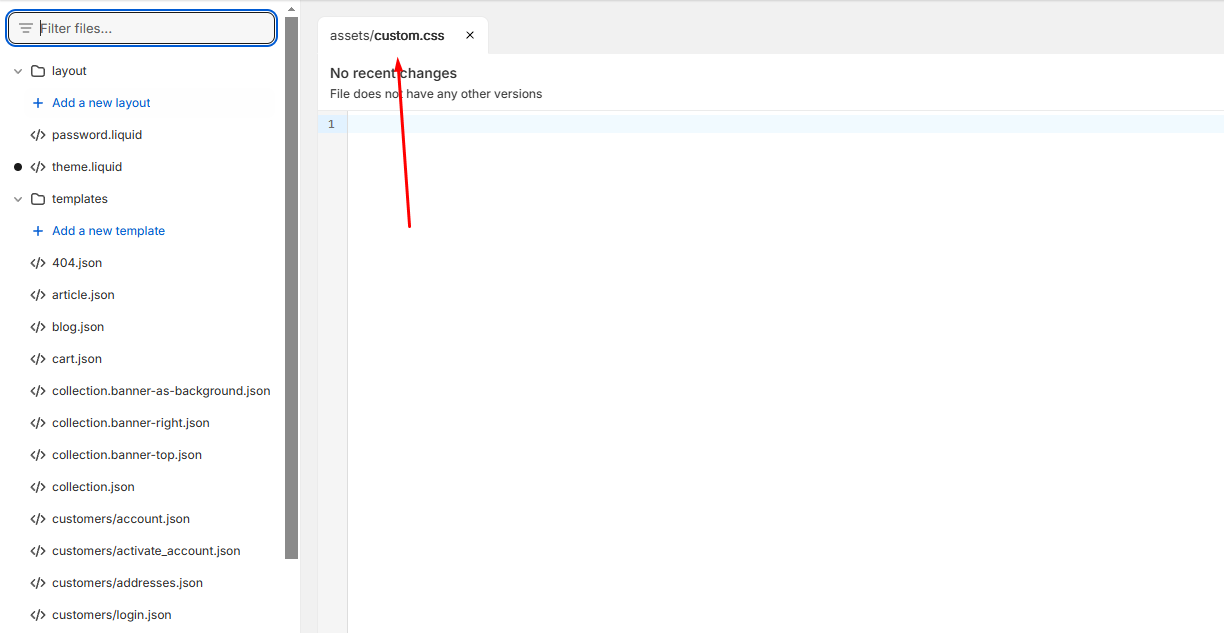Click plus icon beside Add a new layout
Image resolution: width=1224 pixels, height=633 pixels.
[x=38, y=103]
